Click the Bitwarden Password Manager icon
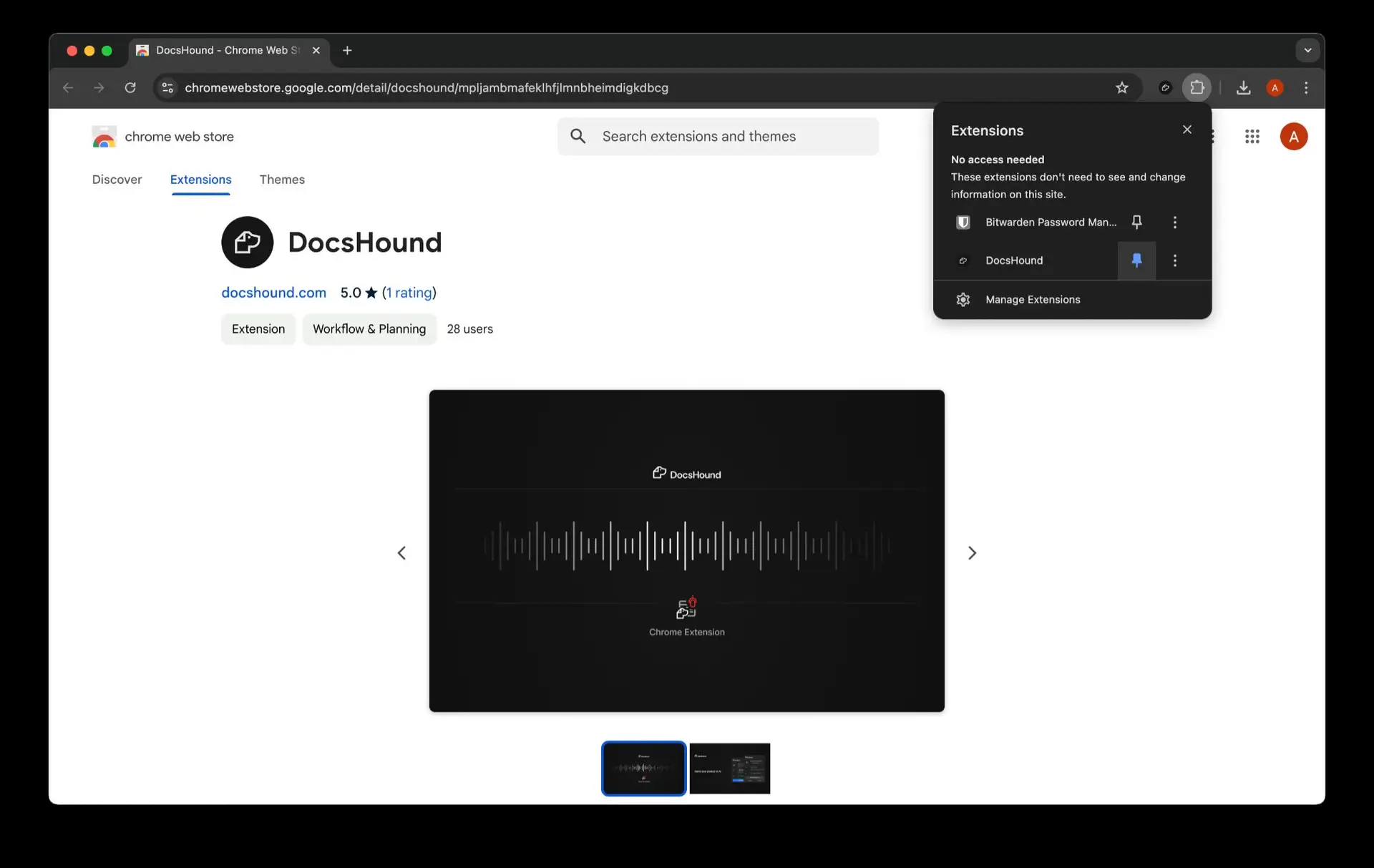 click(963, 221)
